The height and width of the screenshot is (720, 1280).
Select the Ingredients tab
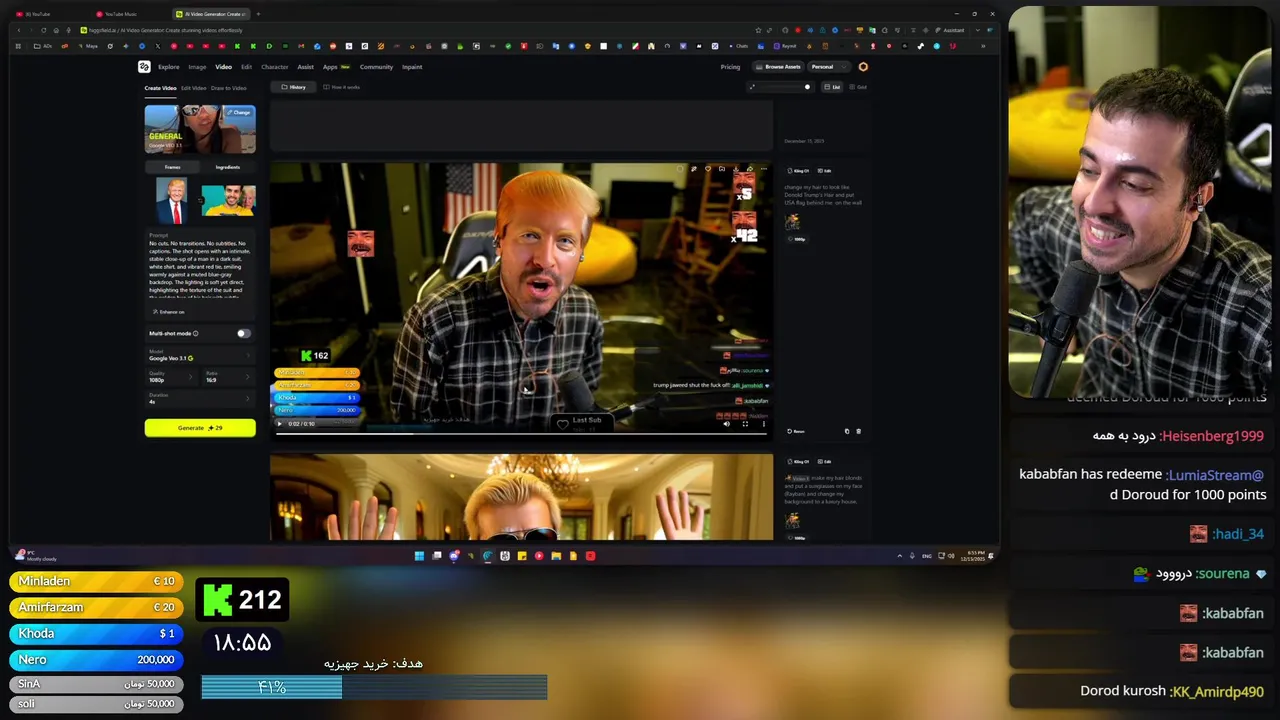pos(227,167)
